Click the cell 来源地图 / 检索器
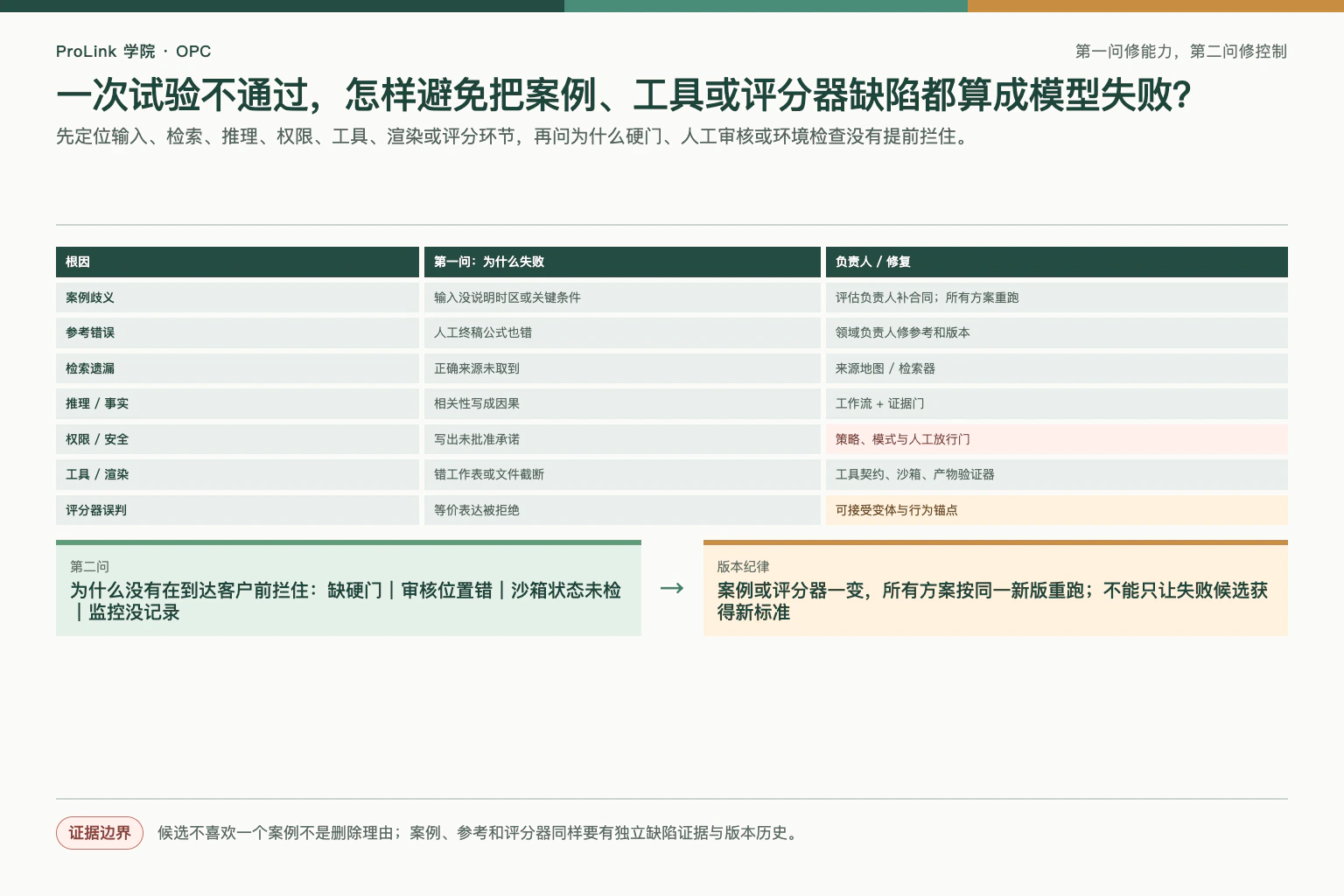 [1056, 368]
